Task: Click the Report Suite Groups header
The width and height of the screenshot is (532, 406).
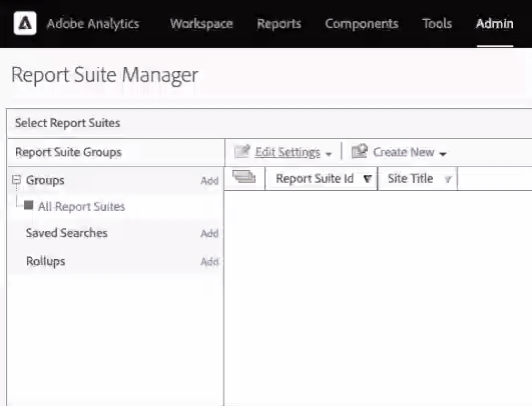Action: tap(69, 152)
